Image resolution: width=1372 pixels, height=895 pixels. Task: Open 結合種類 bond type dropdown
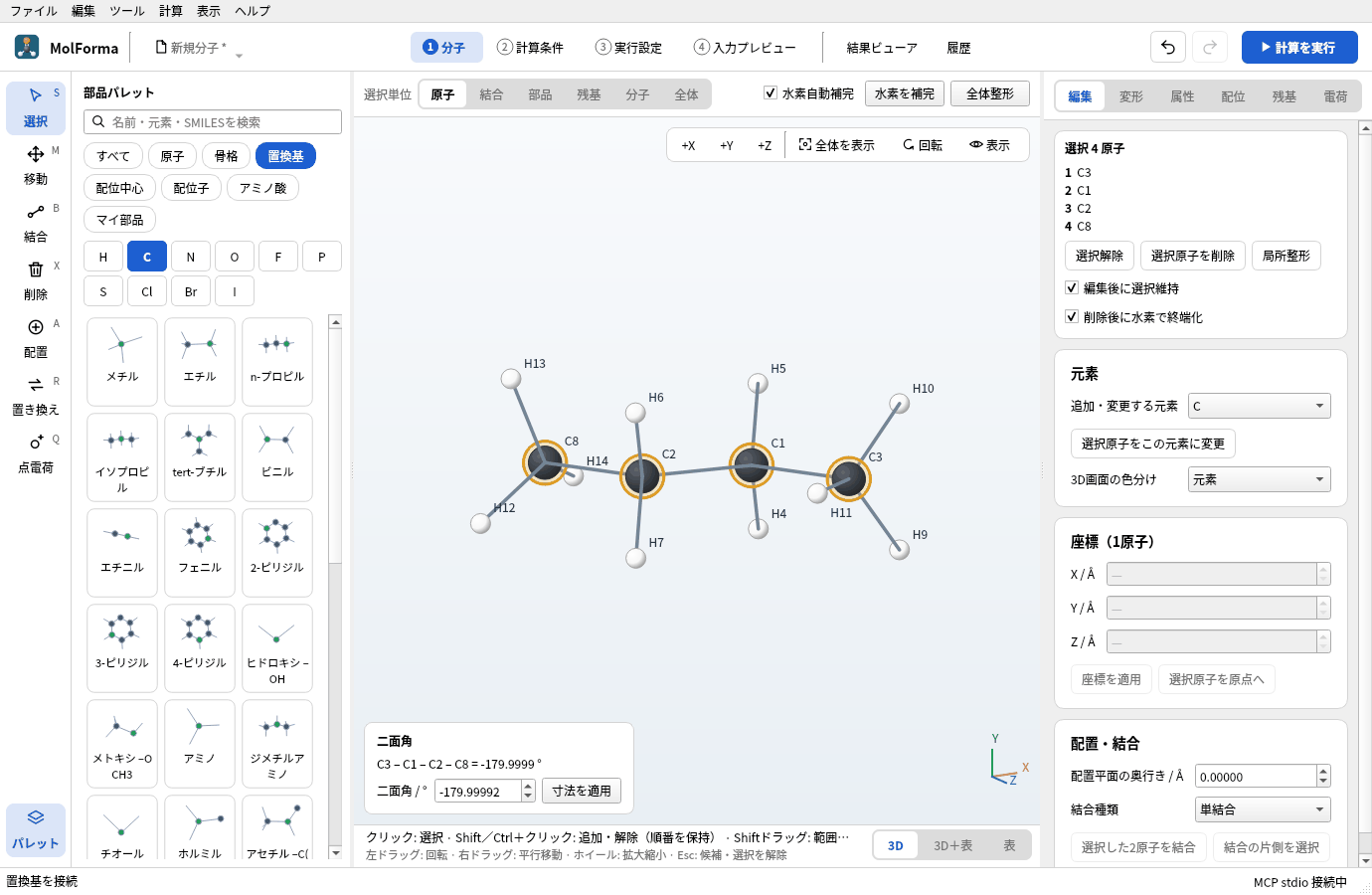point(1263,809)
